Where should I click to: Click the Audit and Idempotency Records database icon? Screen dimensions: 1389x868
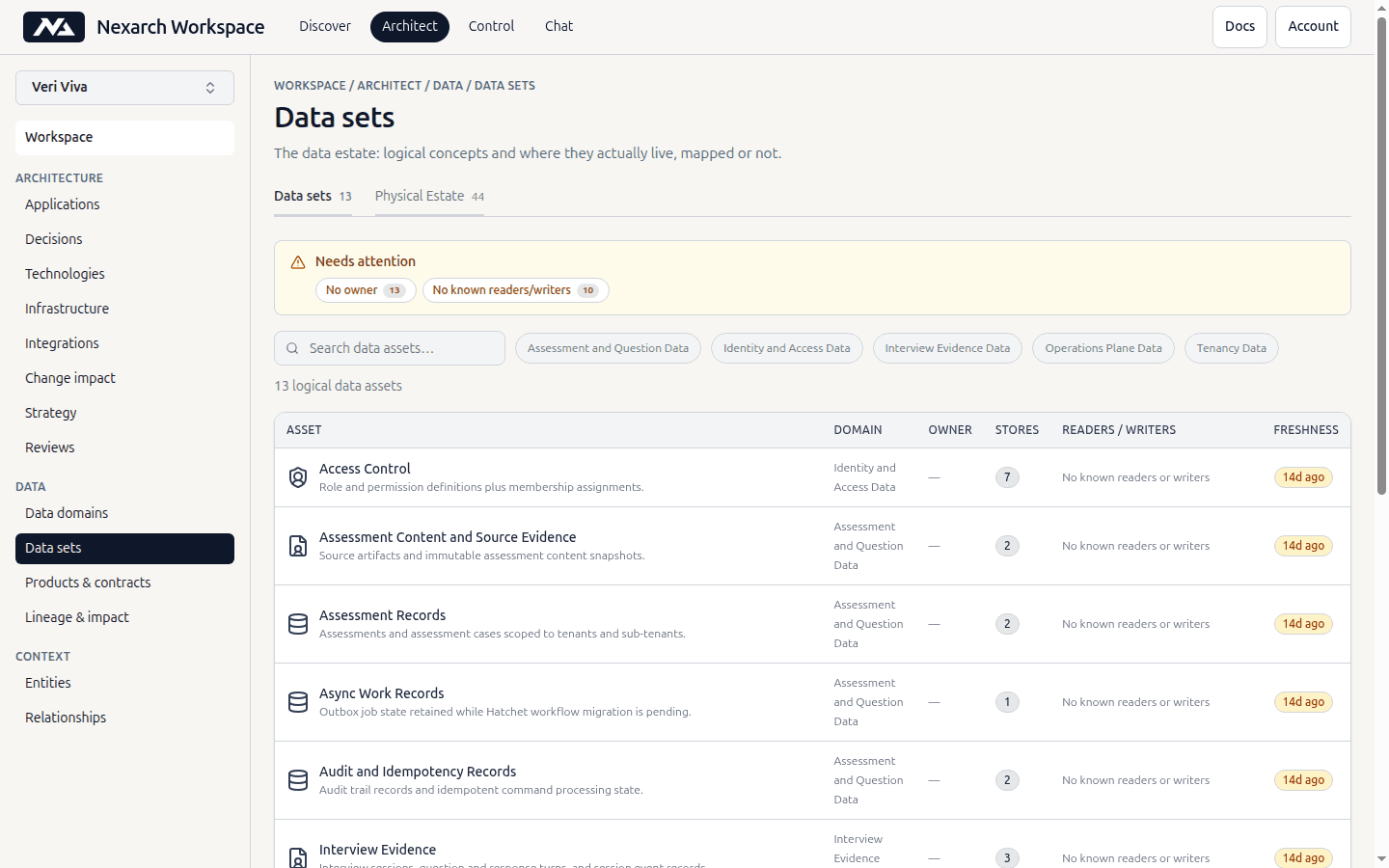298,780
